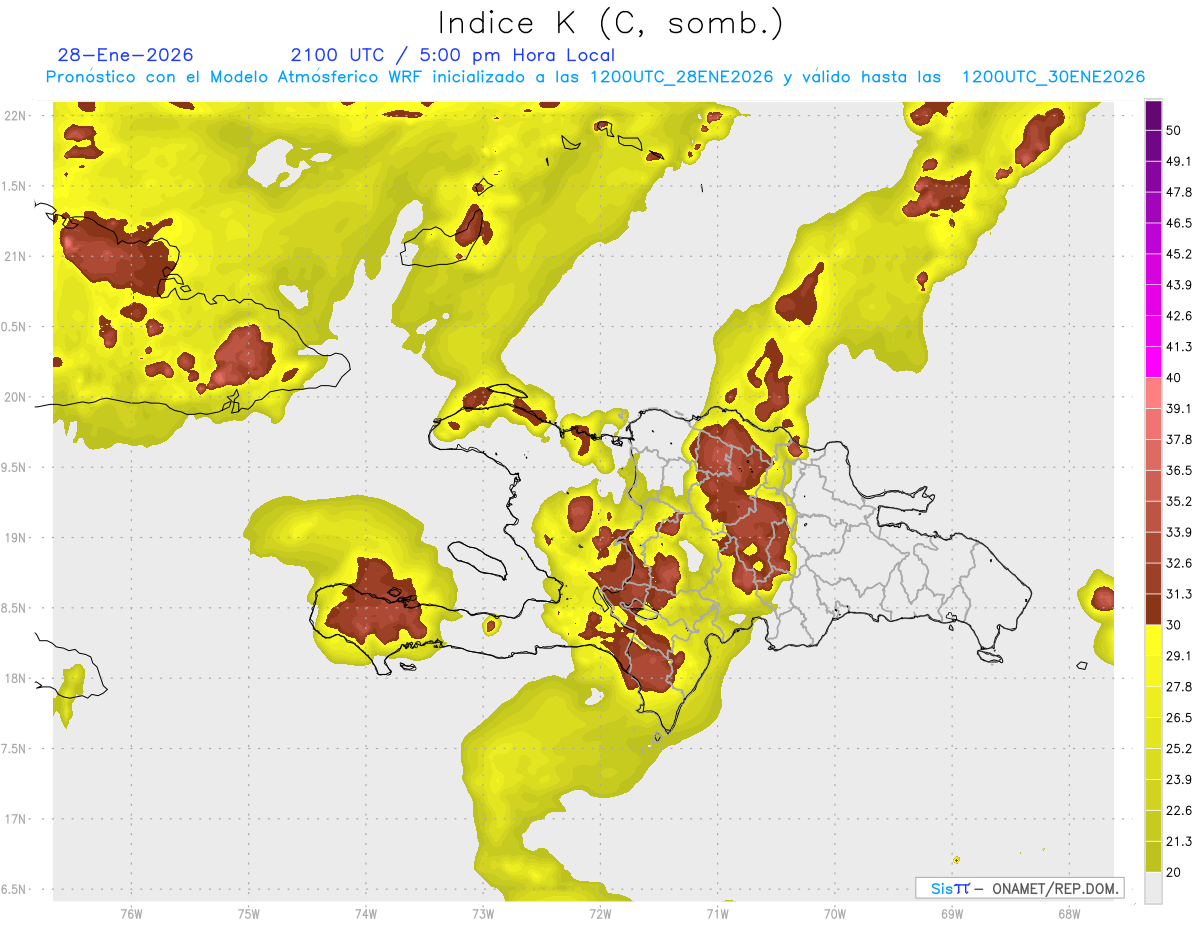
Task: Click the "74W" longitude label
Action: pyautogui.click(x=366, y=913)
